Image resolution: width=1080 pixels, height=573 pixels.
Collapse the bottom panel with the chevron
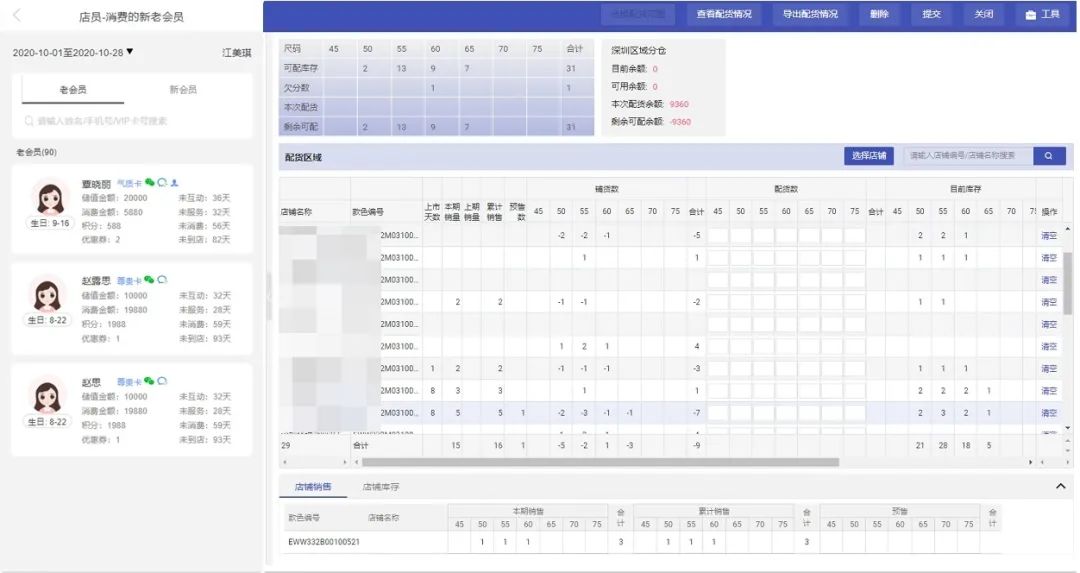(1061, 486)
